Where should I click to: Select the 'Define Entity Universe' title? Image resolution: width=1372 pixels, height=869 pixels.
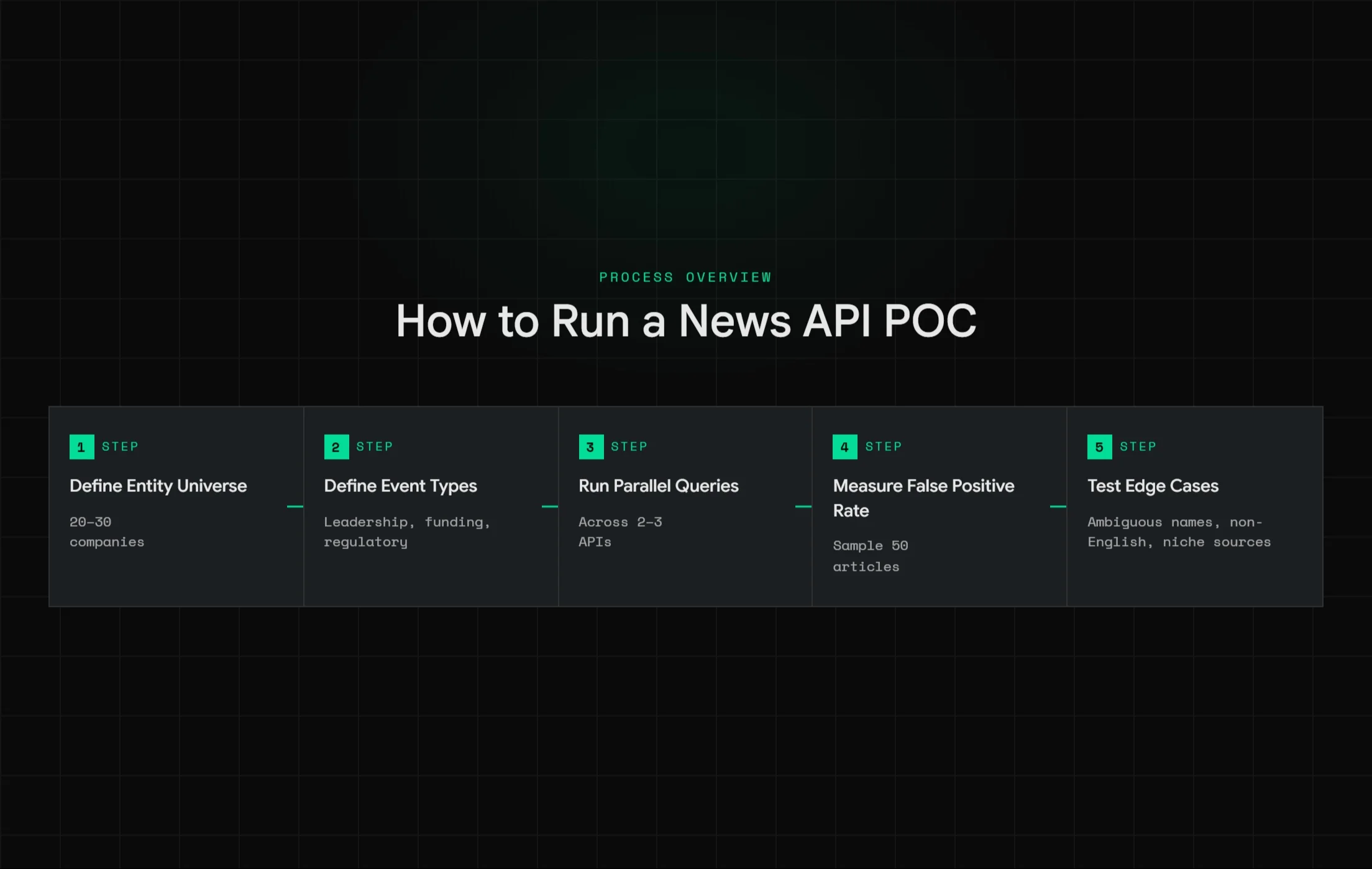(158, 486)
